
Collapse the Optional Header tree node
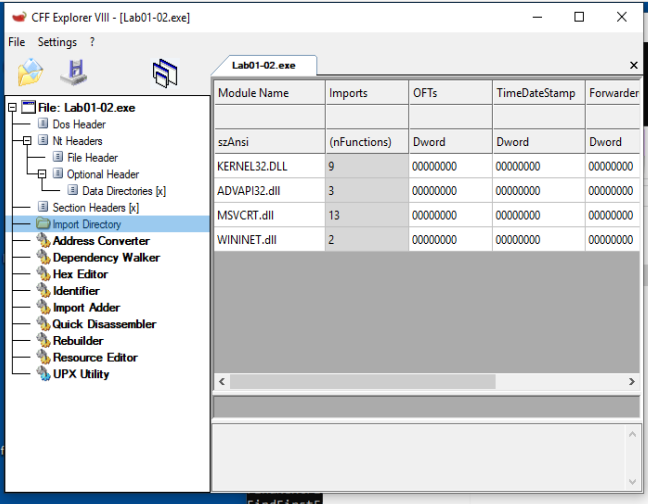point(42,174)
